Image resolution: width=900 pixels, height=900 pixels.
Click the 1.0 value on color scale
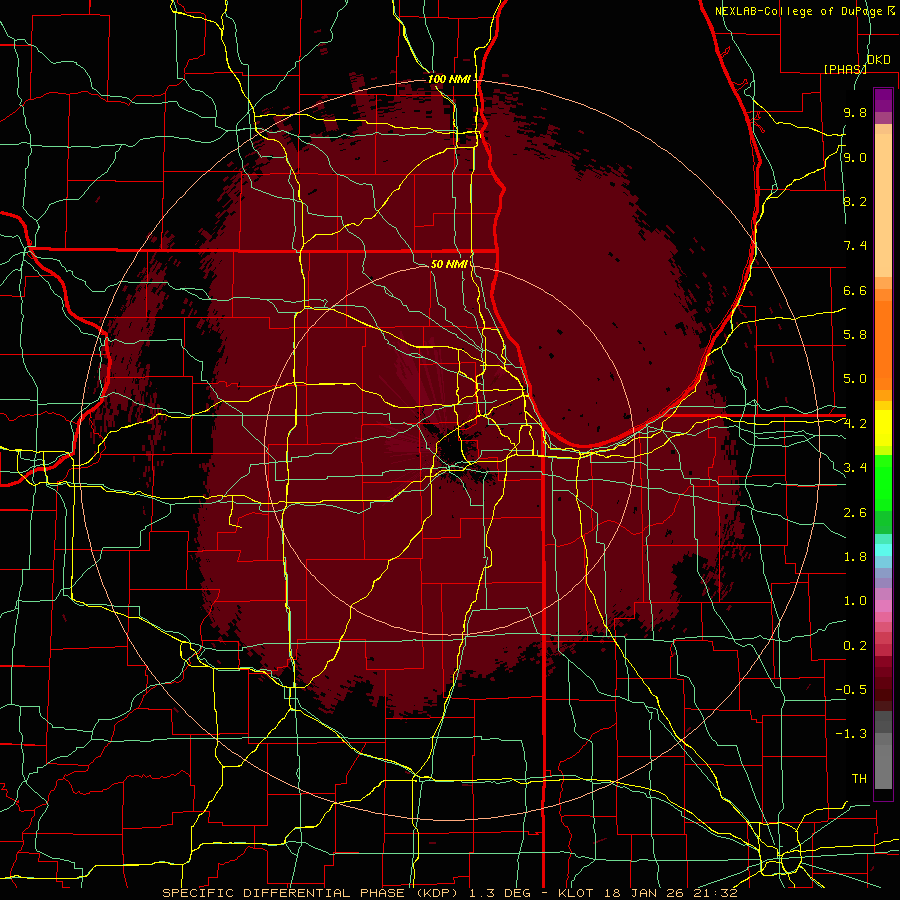(x=855, y=601)
